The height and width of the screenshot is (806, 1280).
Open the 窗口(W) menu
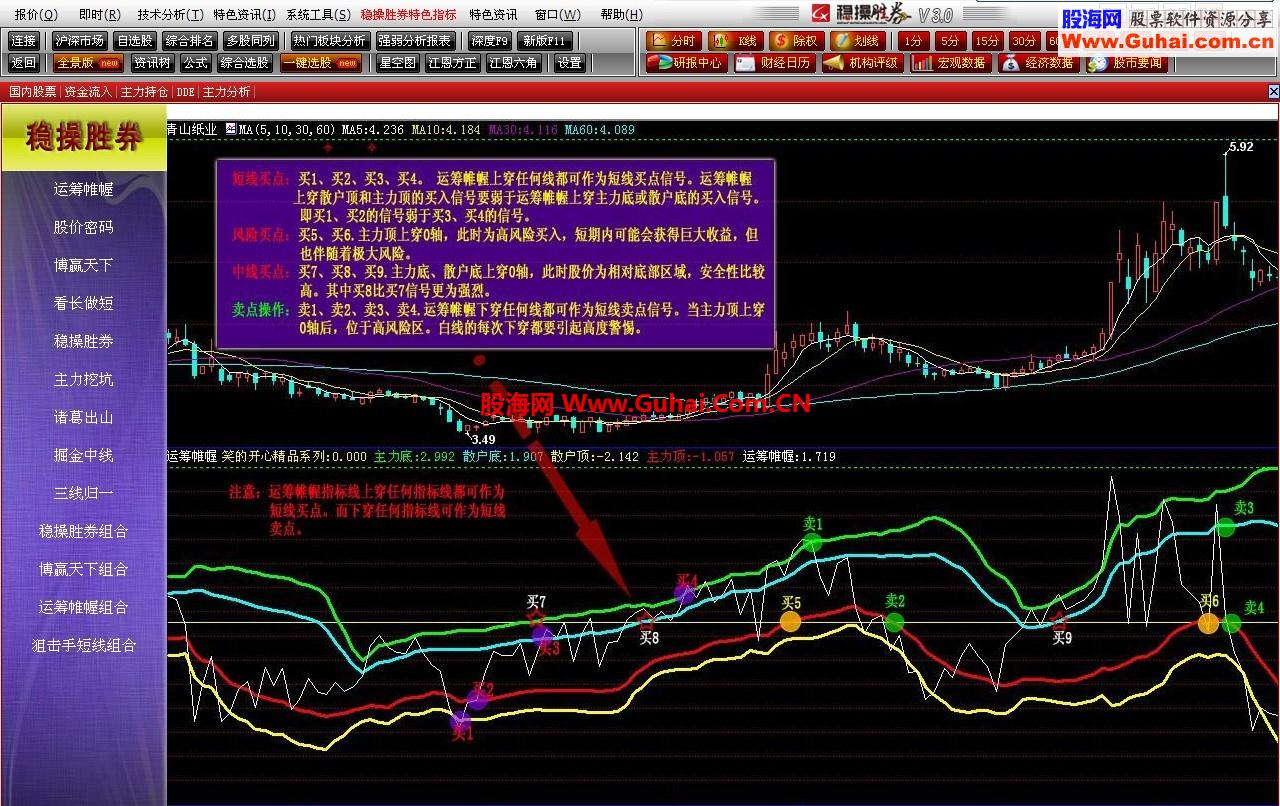click(x=557, y=15)
